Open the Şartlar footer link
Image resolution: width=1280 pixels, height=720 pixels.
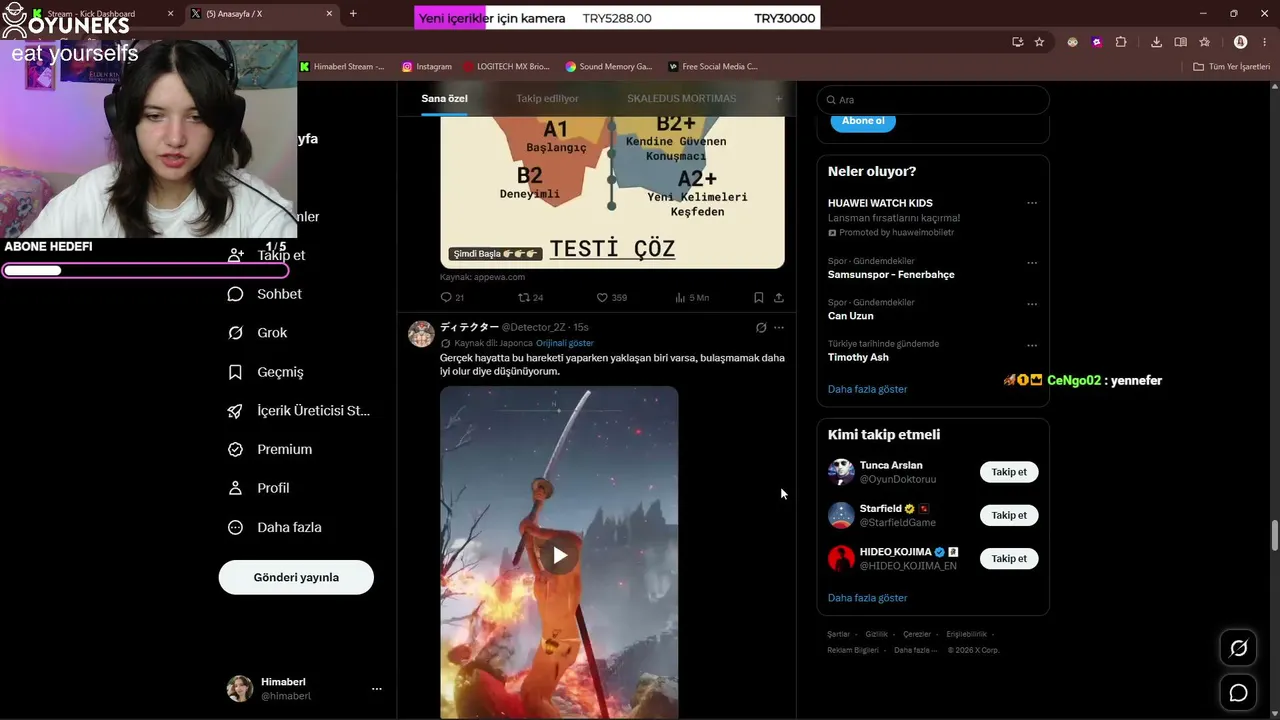(x=838, y=634)
